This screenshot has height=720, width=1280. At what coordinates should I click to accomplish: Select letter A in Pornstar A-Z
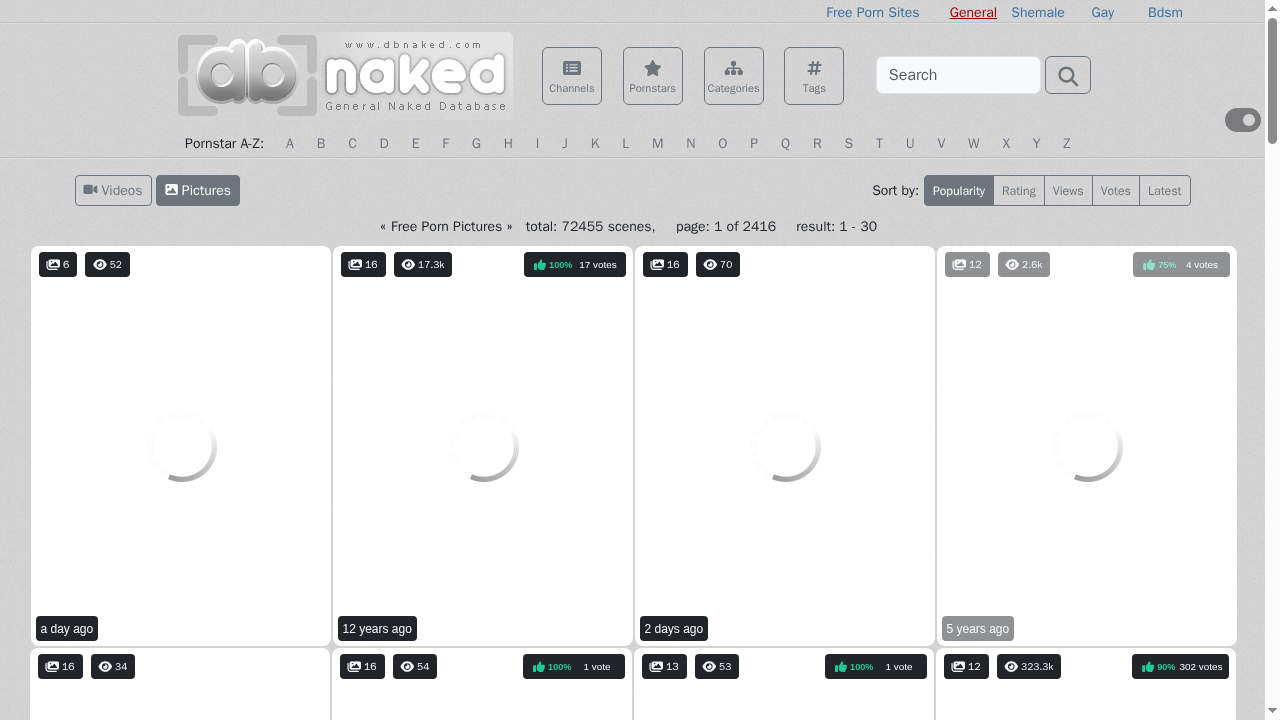pos(290,143)
